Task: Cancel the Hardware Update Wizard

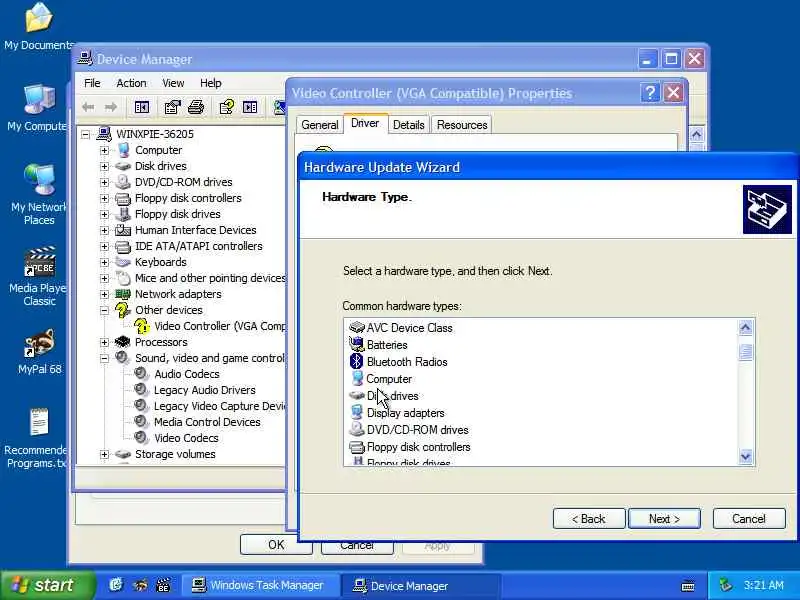Action: [748, 519]
